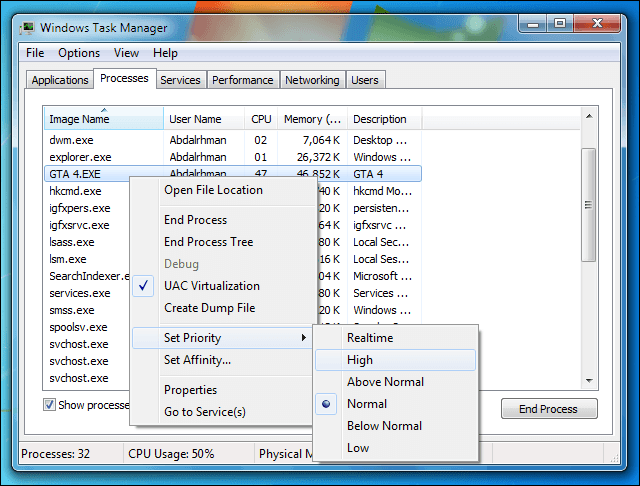Choose Go to Service(s) entry
The height and width of the screenshot is (486, 640).
222,412
